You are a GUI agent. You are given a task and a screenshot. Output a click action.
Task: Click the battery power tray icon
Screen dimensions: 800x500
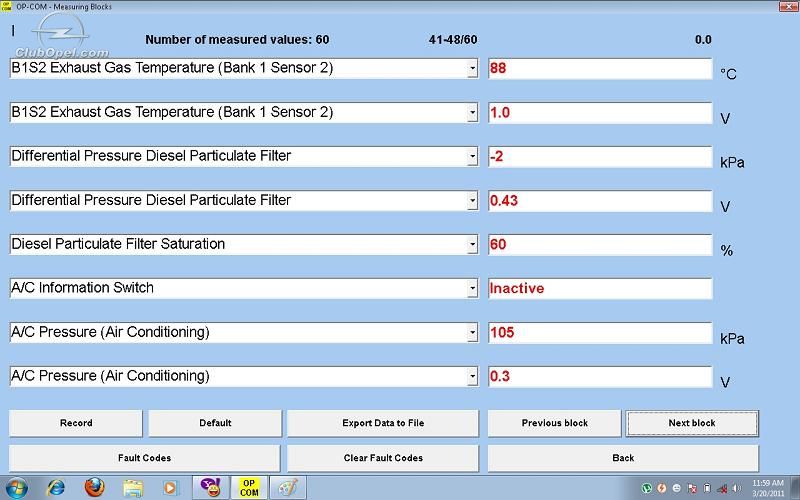coord(707,488)
